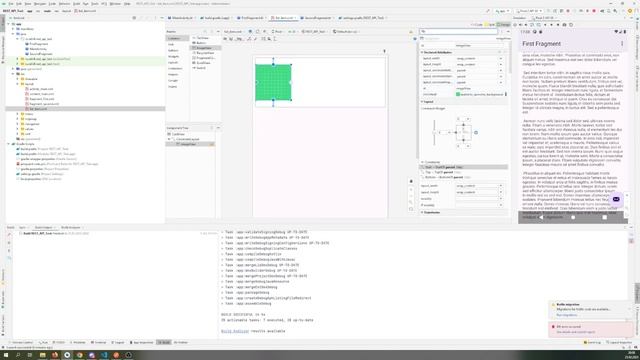Switch to the settings.gradle editor tab
The width and height of the screenshot is (640, 360).
pos(363,18)
